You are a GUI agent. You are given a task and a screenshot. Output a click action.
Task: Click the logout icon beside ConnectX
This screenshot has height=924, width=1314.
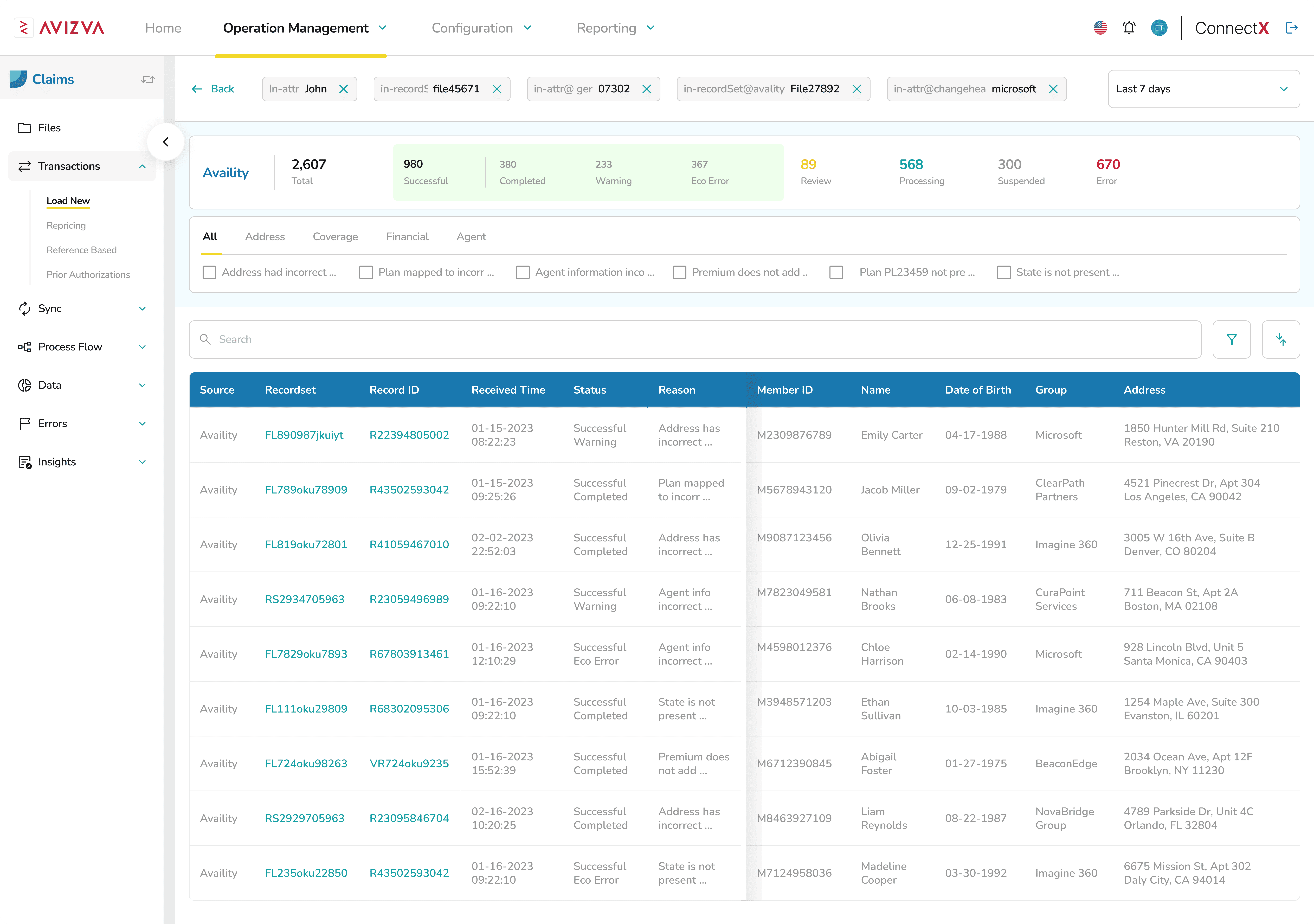1292,28
